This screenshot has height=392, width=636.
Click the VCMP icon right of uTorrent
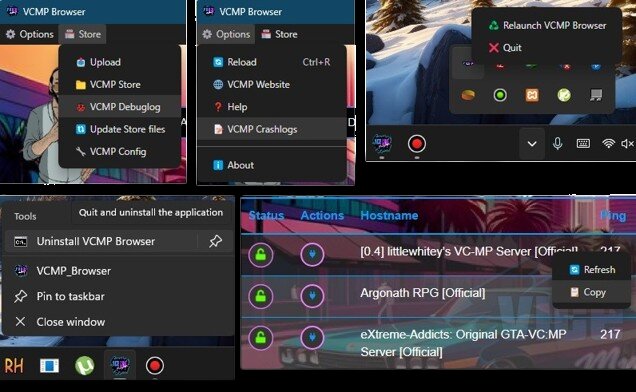pos(120,365)
